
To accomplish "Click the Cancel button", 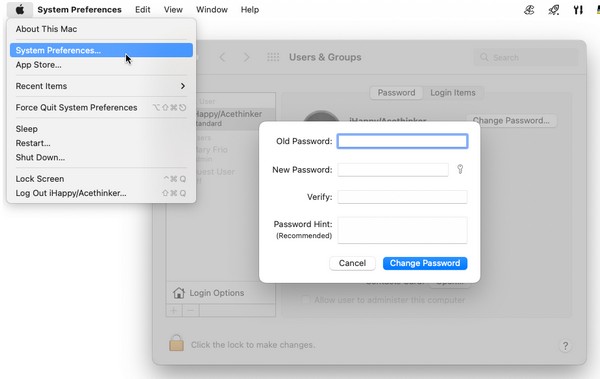I will coord(352,263).
